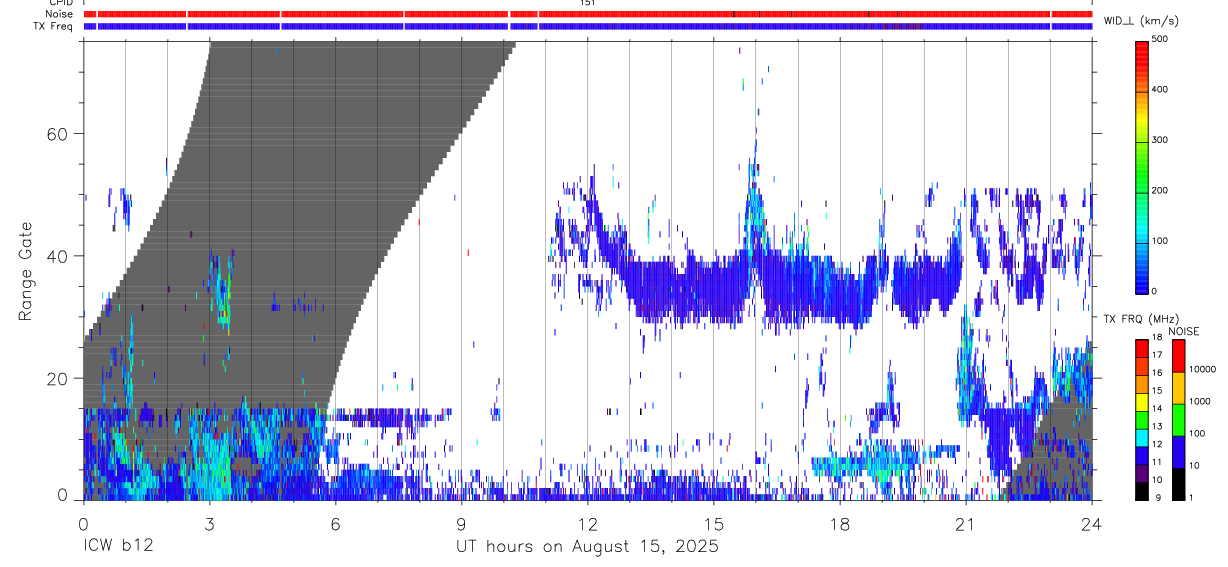Viewport: 1228px width, 567px height.
Task: Click the red top segment of NOISE legend
Action: (1178, 356)
